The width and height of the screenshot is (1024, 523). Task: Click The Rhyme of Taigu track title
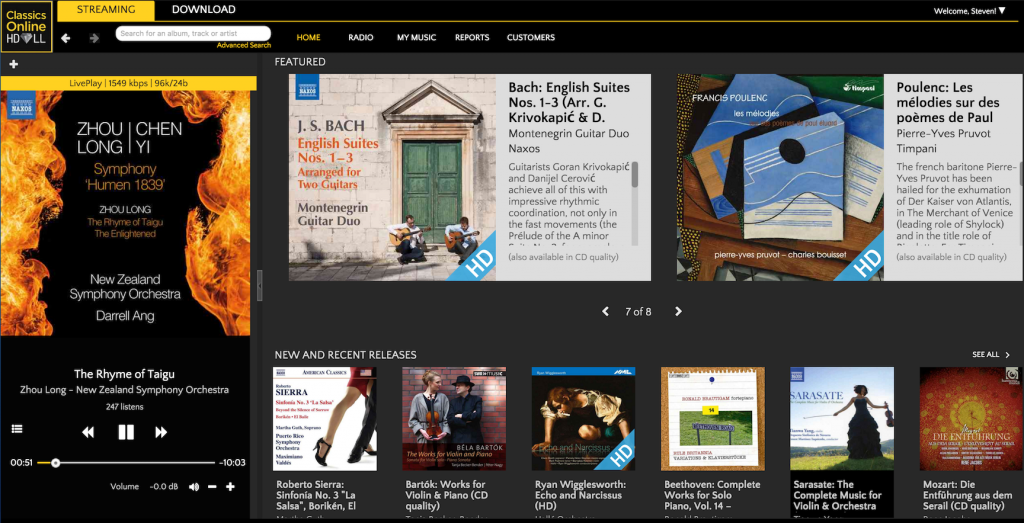click(x=124, y=374)
